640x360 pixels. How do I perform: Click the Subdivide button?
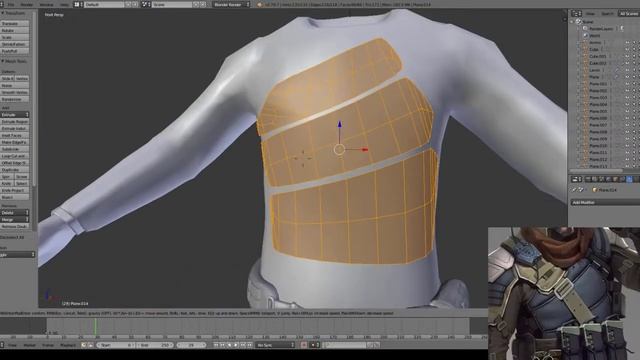coord(15,149)
